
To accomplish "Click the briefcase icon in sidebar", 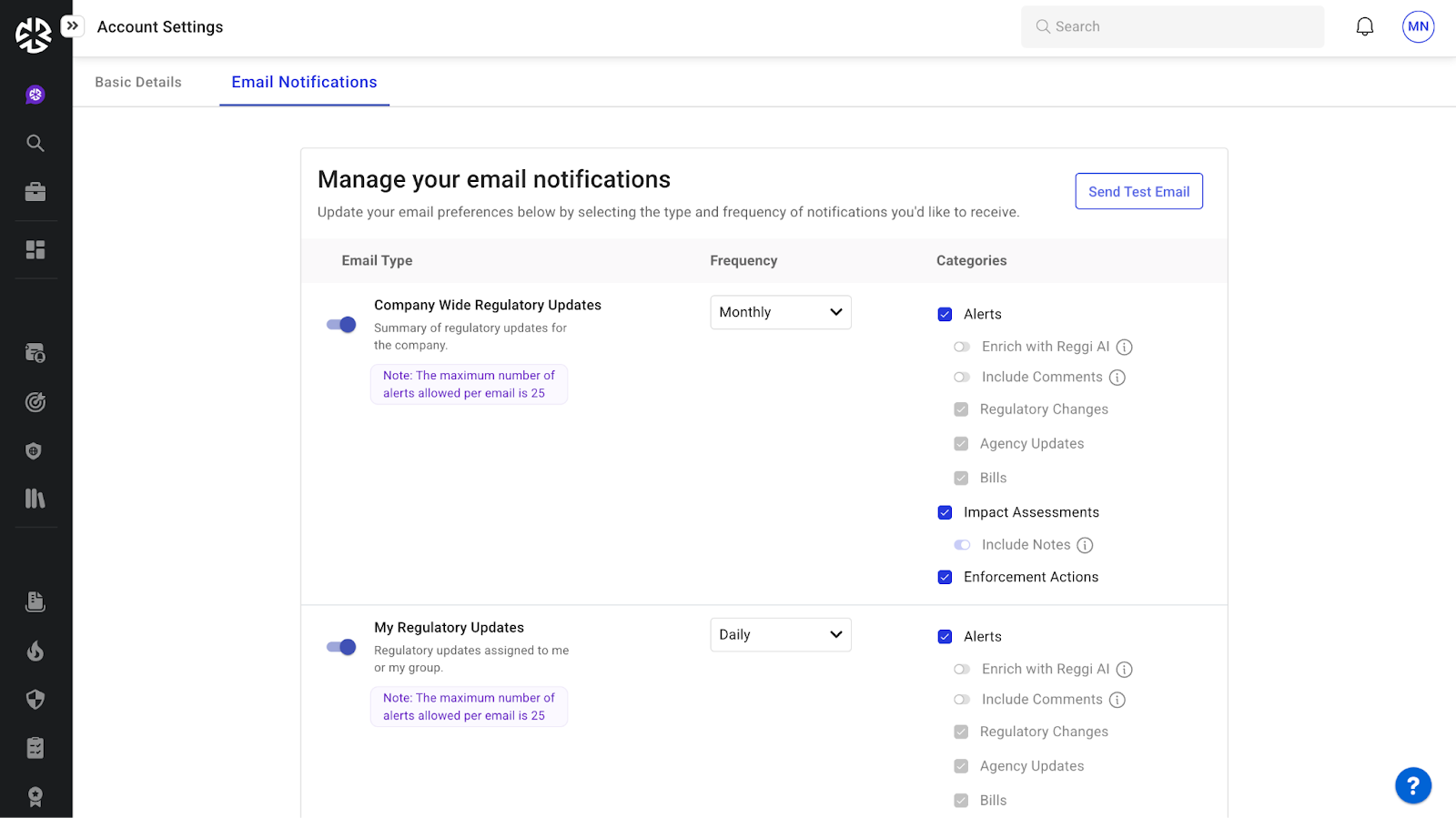I will coord(35,192).
